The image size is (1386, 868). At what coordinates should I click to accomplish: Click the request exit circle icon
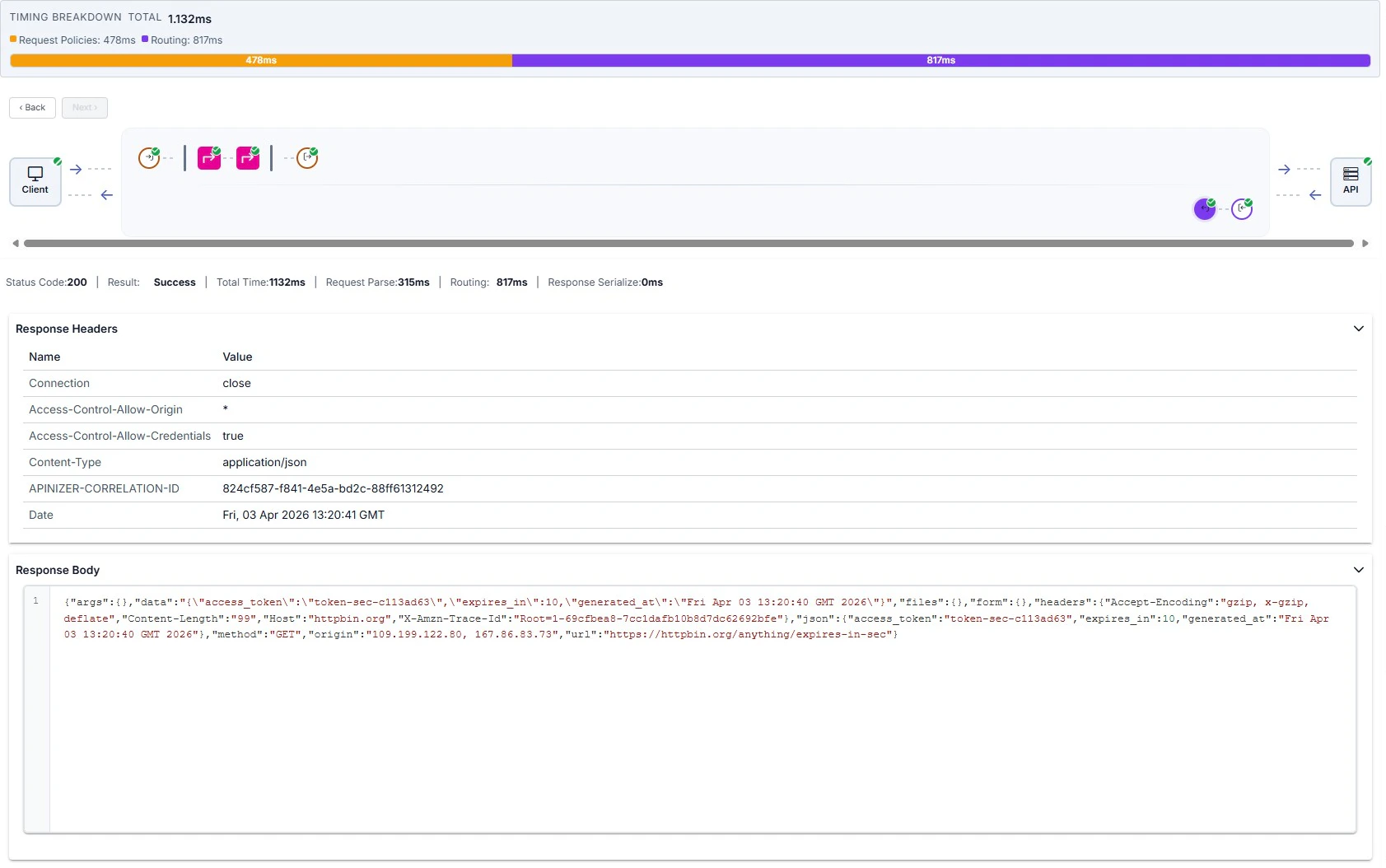click(306, 158)
